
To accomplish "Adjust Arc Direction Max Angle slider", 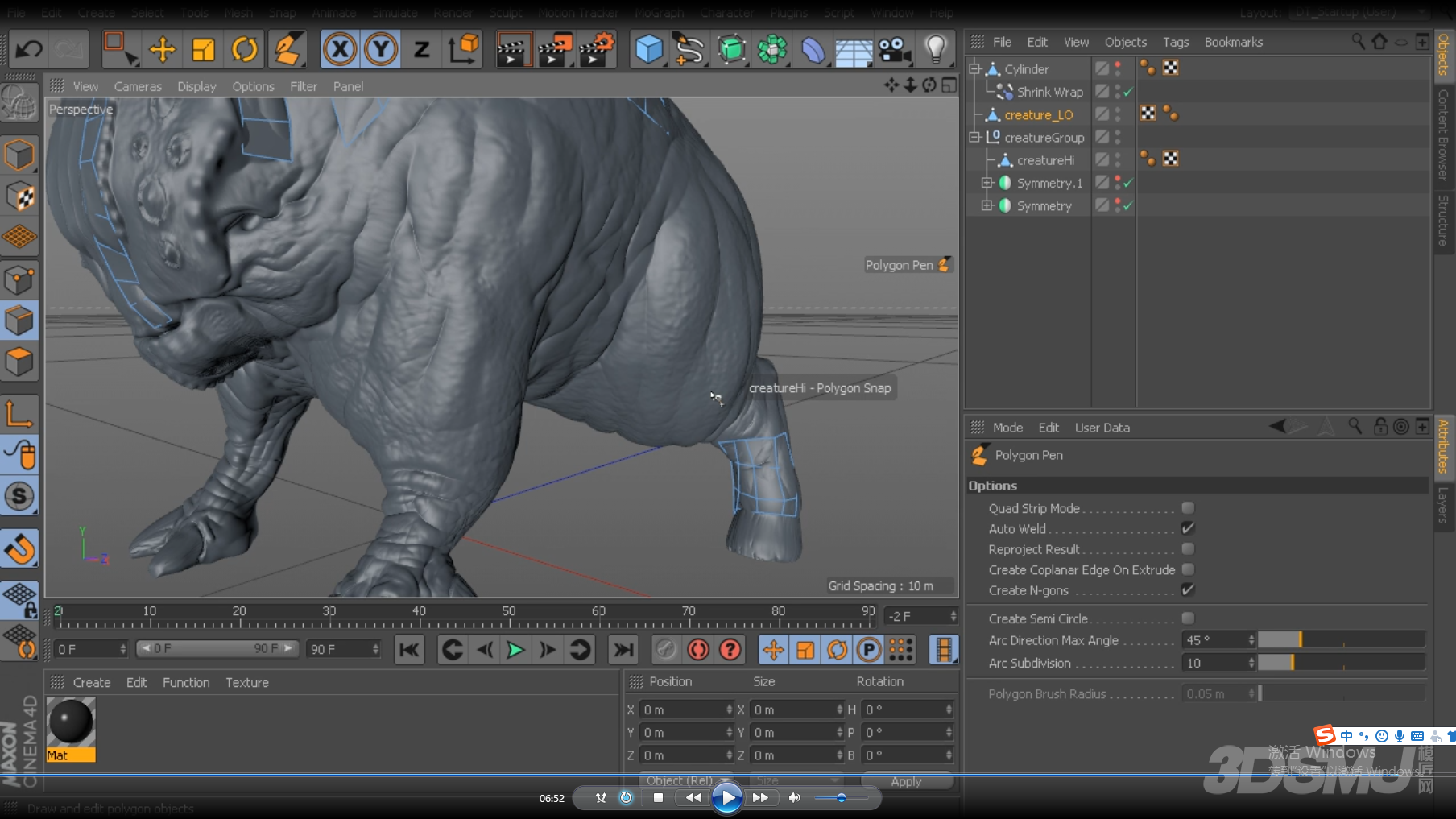I will [x=1341, y=640].
